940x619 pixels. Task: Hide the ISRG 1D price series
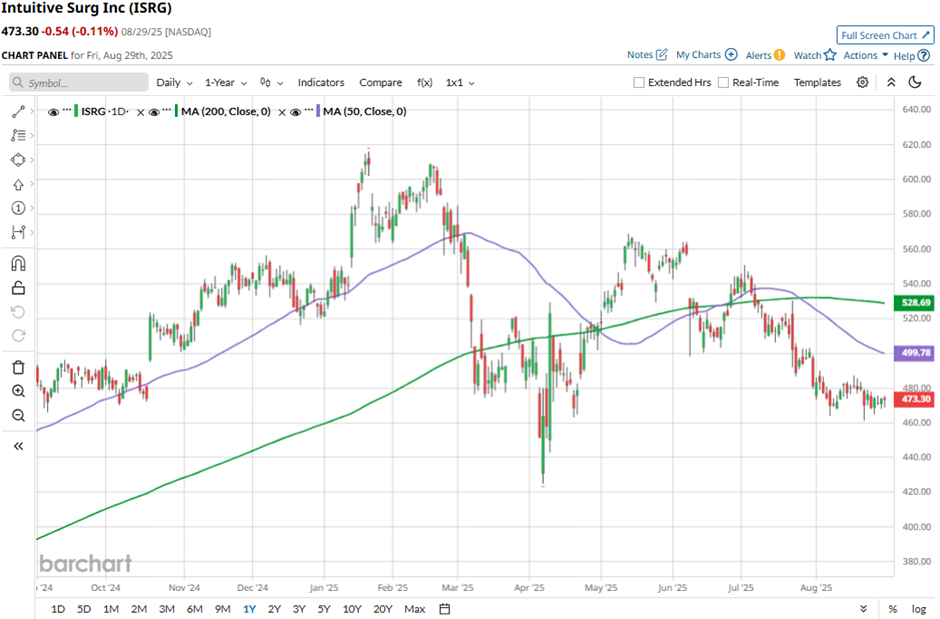click(x=53, y=112)
